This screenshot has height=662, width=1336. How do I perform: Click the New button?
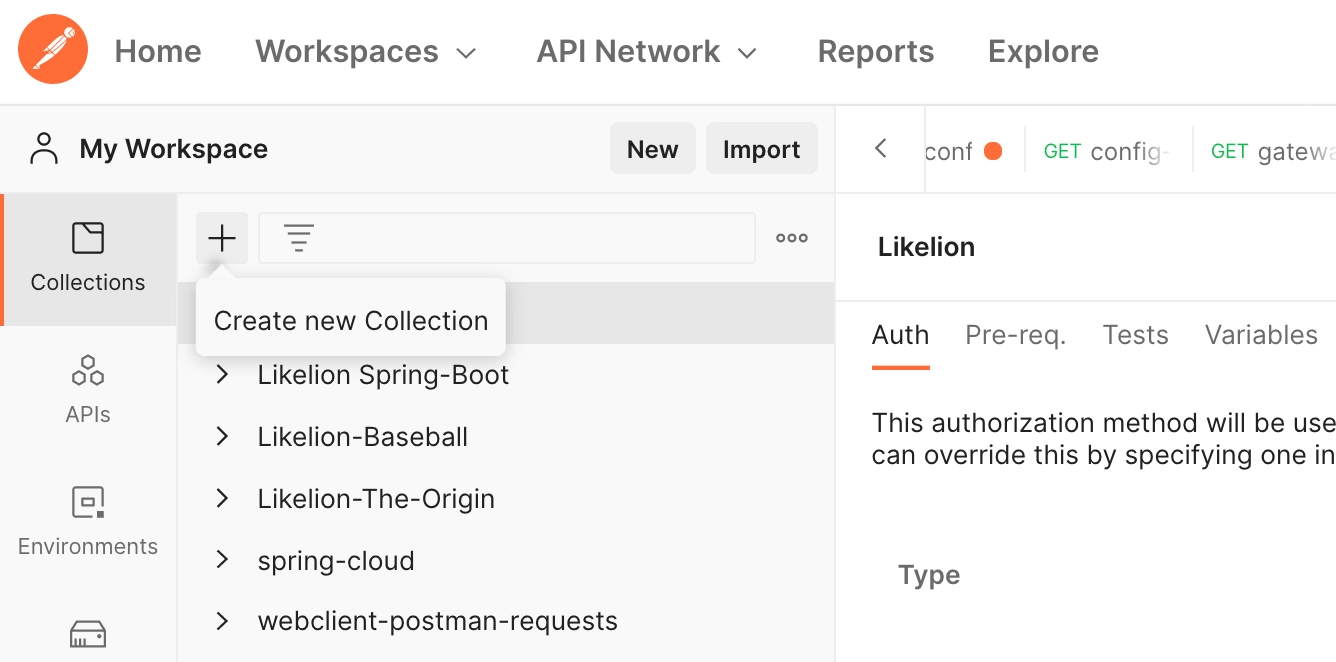(x=652, y=149)
